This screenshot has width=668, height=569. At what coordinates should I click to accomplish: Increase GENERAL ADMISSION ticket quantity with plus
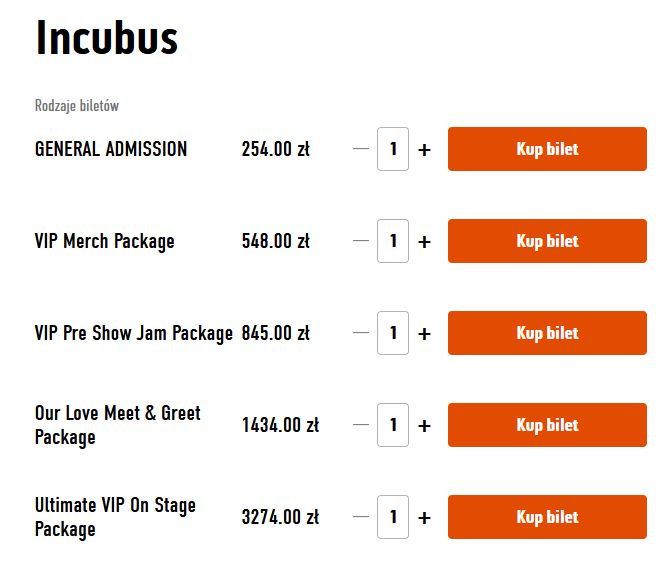[x=424, y=150]
